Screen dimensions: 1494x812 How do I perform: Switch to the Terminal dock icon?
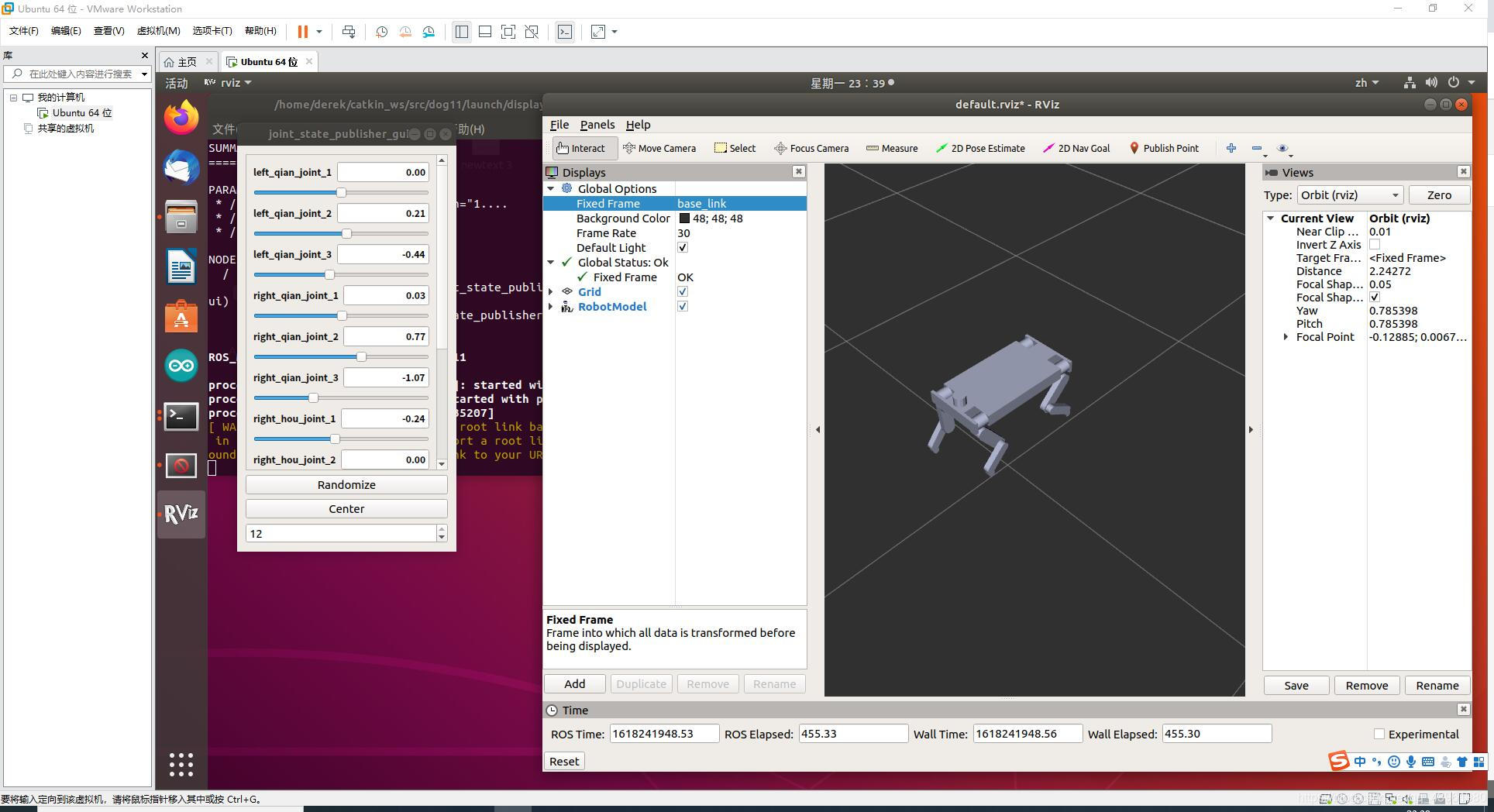(x=181, y=416)
